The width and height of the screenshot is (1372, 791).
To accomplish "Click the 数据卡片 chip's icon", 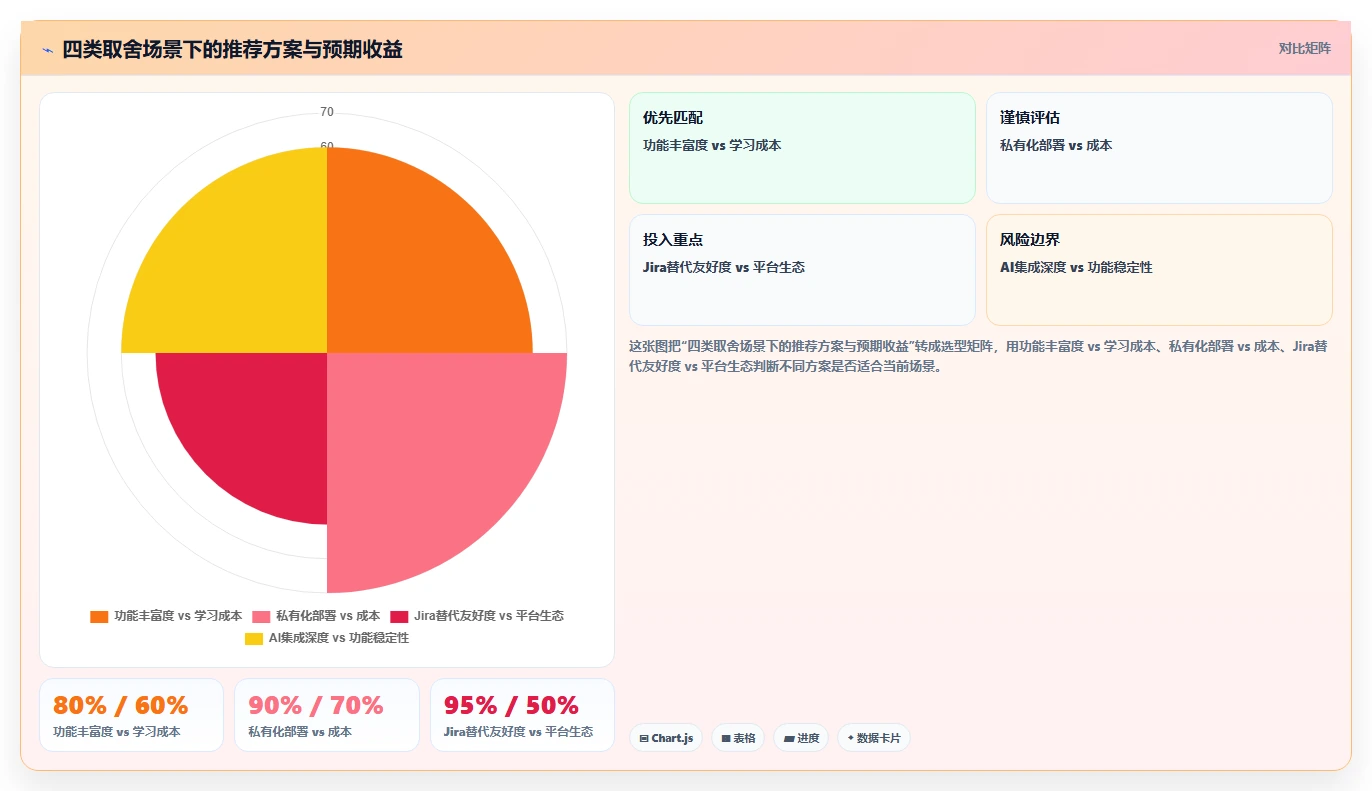I will [851, 738].
